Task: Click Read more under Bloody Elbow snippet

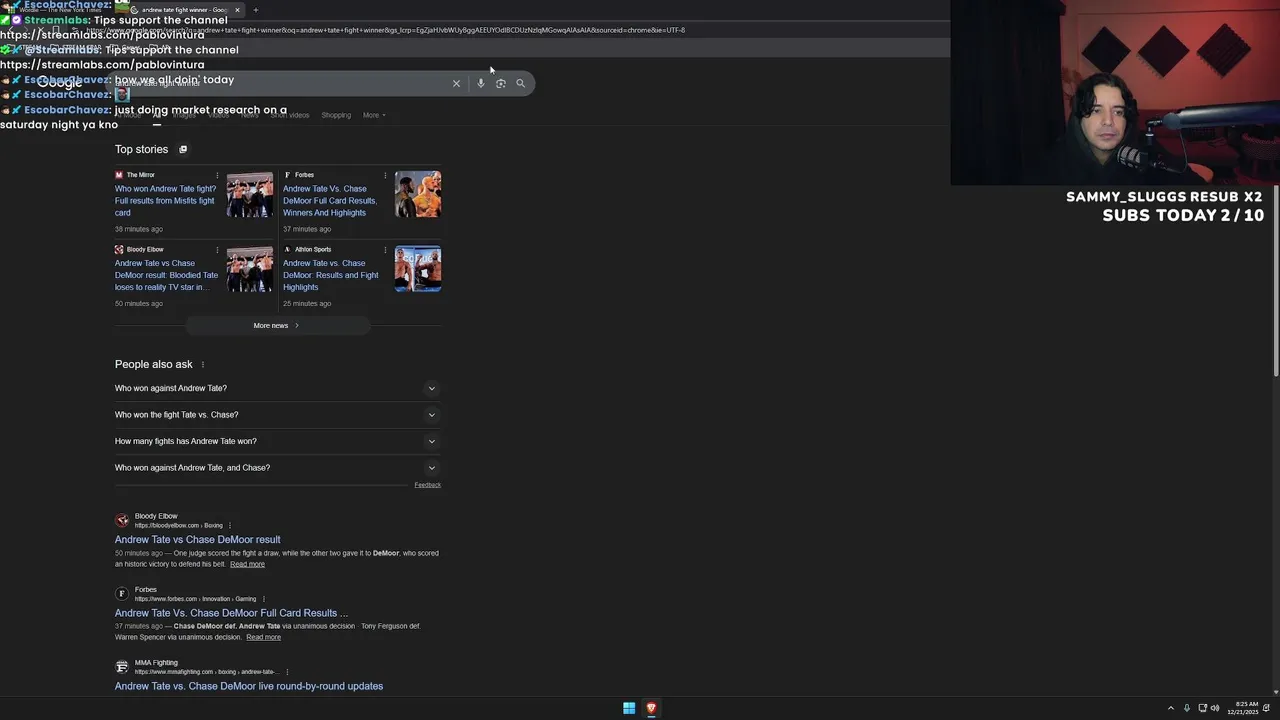Action: (x=247, y=564)
